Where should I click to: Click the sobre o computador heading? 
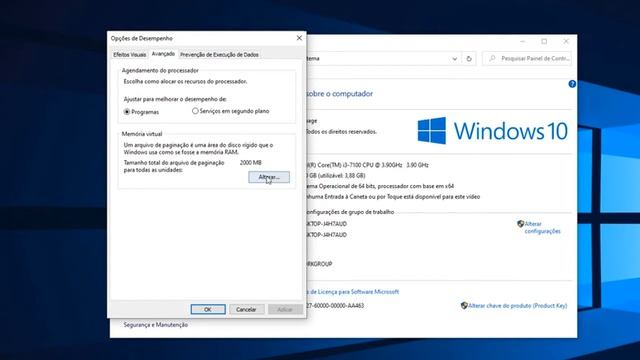click(x=340, y=93)
